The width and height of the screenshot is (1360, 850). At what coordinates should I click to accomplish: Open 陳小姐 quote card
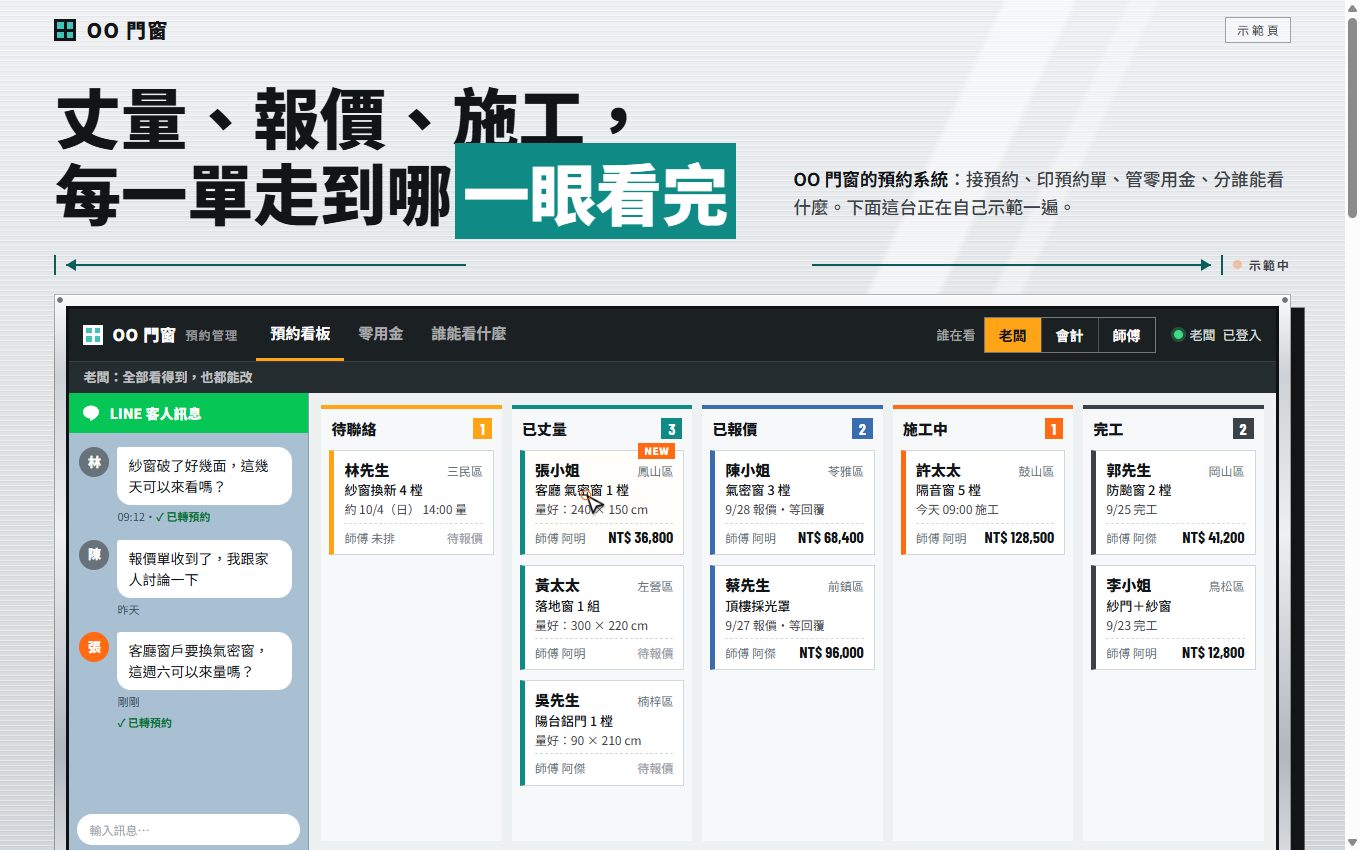point(792,503)
